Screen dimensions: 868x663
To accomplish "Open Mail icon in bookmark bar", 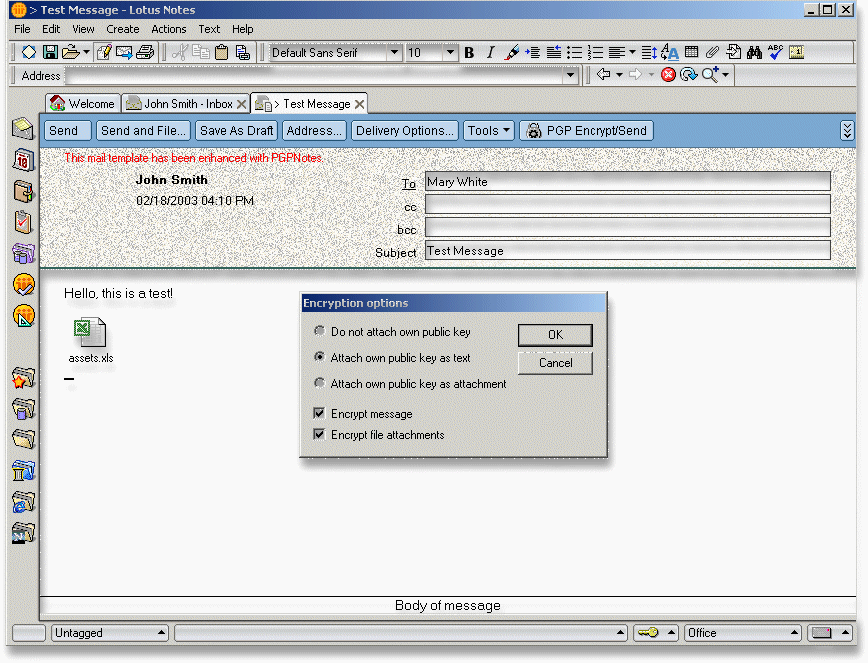I will (23, 129).
